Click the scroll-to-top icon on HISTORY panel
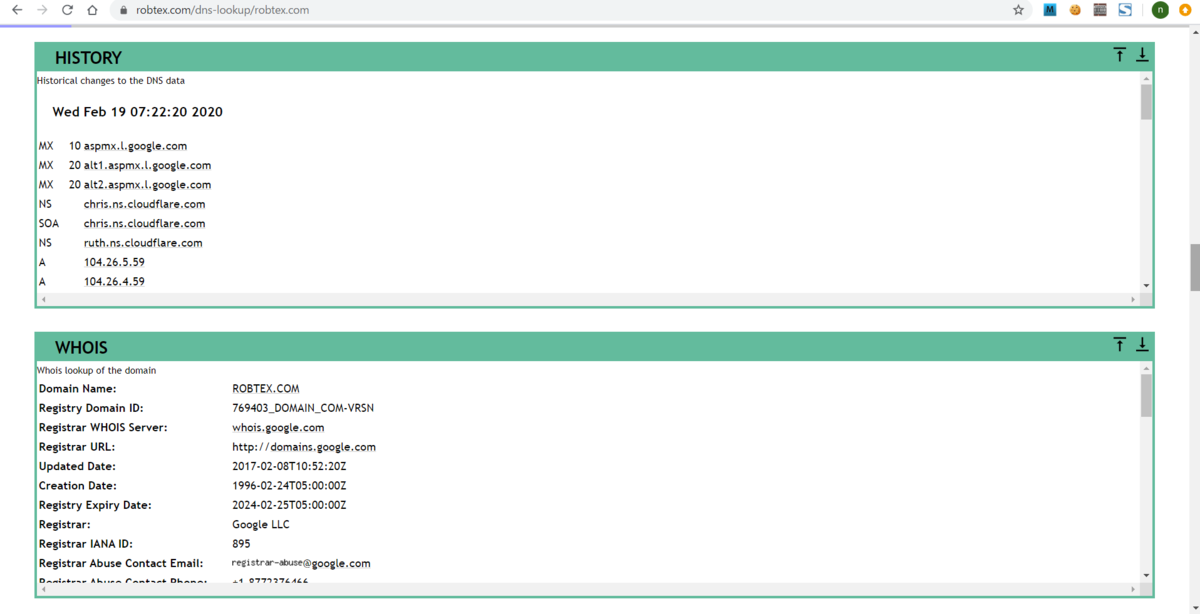This screenshot has height=614, width=1200. coord(1120,54)
